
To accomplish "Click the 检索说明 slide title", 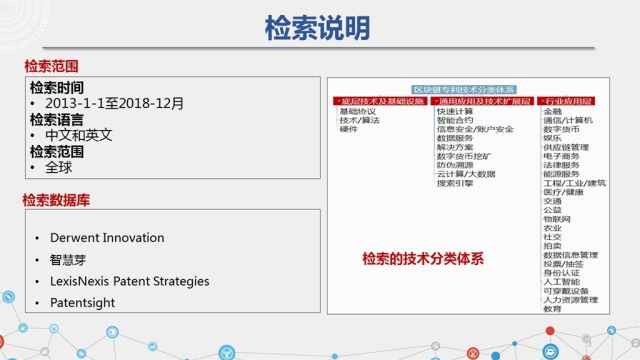I will (318, 28).
